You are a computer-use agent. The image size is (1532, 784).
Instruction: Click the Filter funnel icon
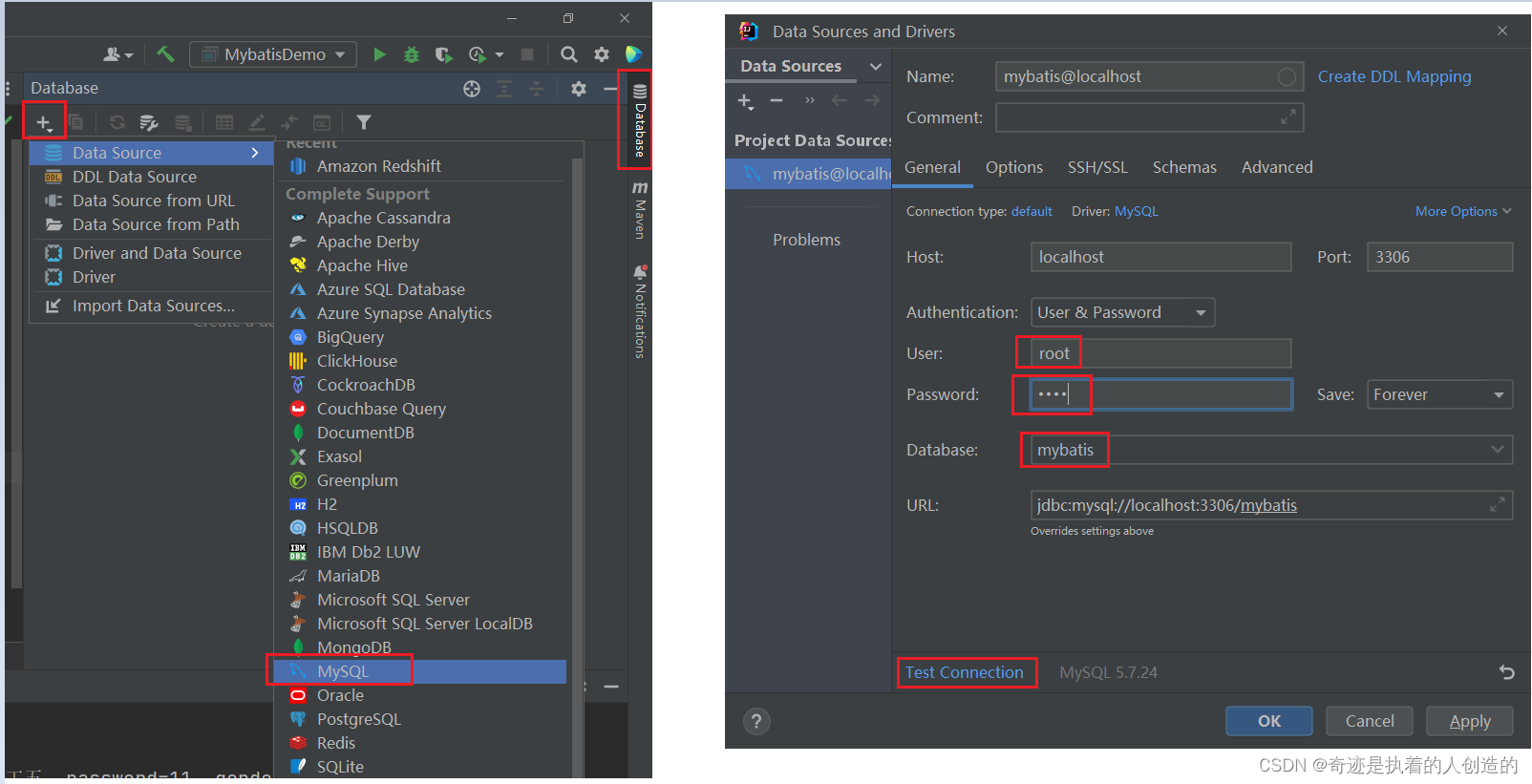[364, 122]
